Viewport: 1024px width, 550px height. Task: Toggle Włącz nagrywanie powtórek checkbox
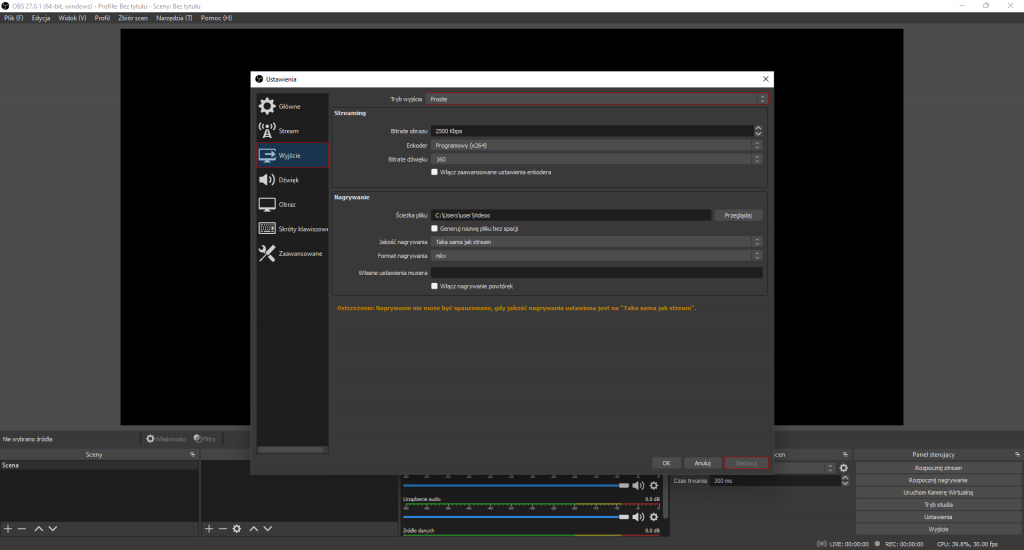[x=434, y=286]
